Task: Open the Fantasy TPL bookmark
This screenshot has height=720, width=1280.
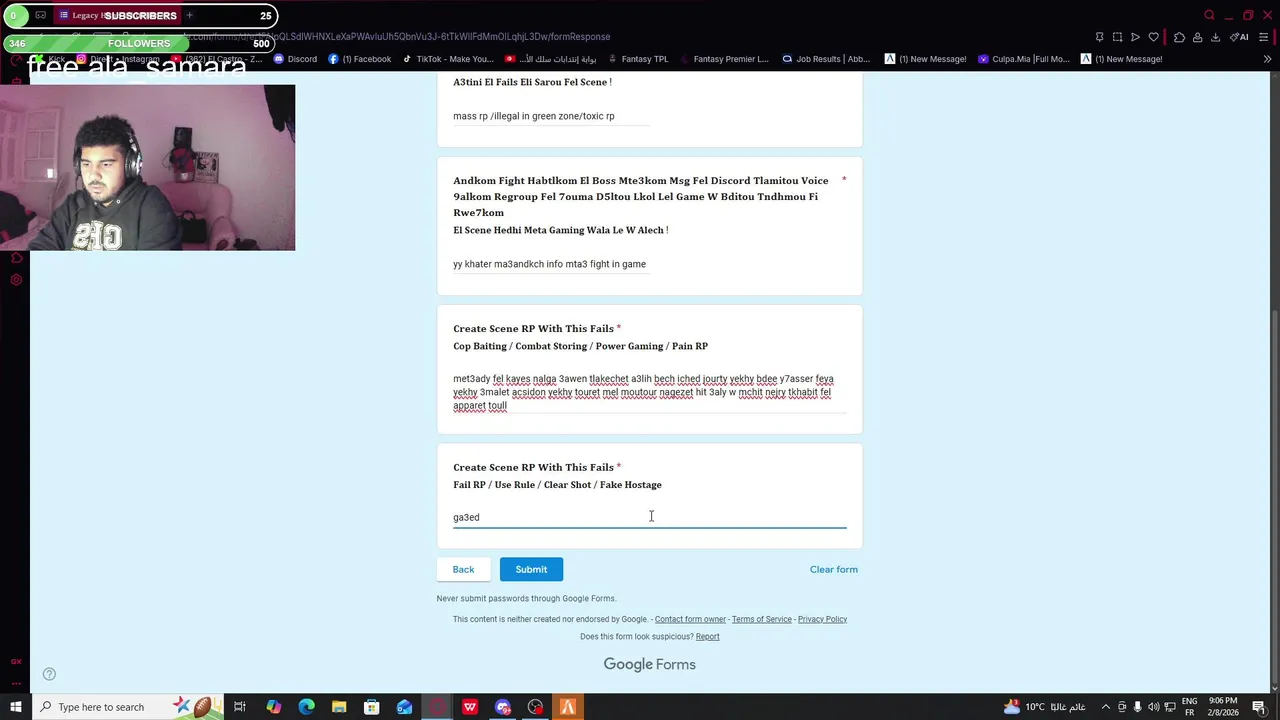Action: pos(637,59)
